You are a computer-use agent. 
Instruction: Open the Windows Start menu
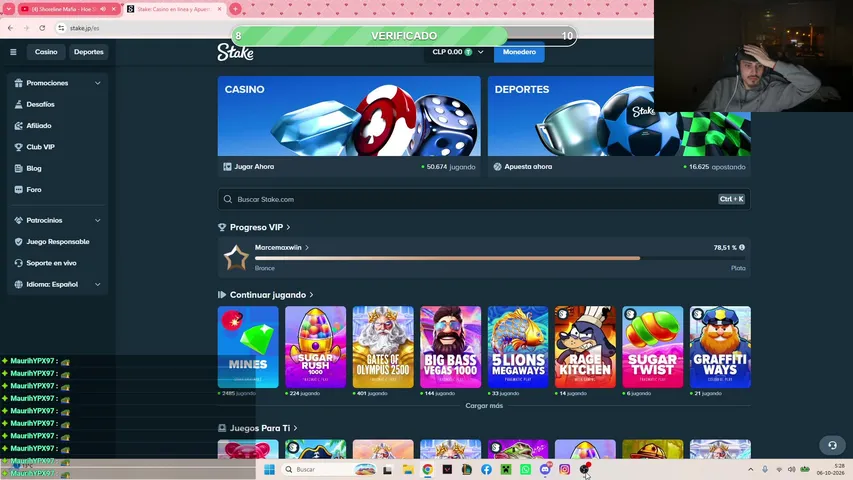(x=269, y=469)
